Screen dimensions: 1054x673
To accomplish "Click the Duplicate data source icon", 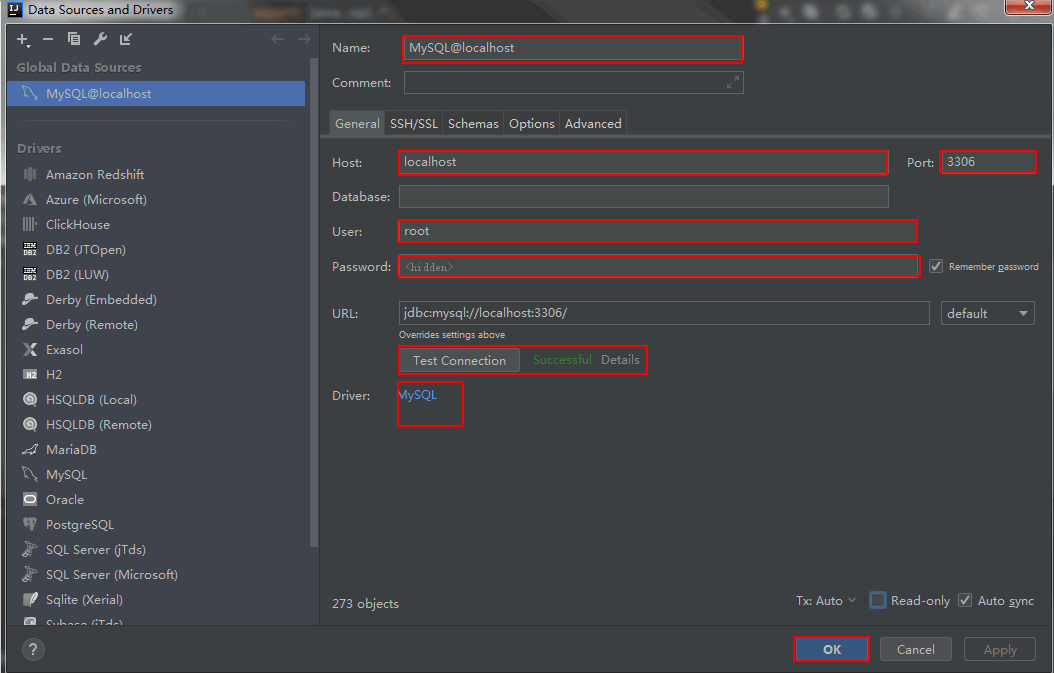I will 74,39.
